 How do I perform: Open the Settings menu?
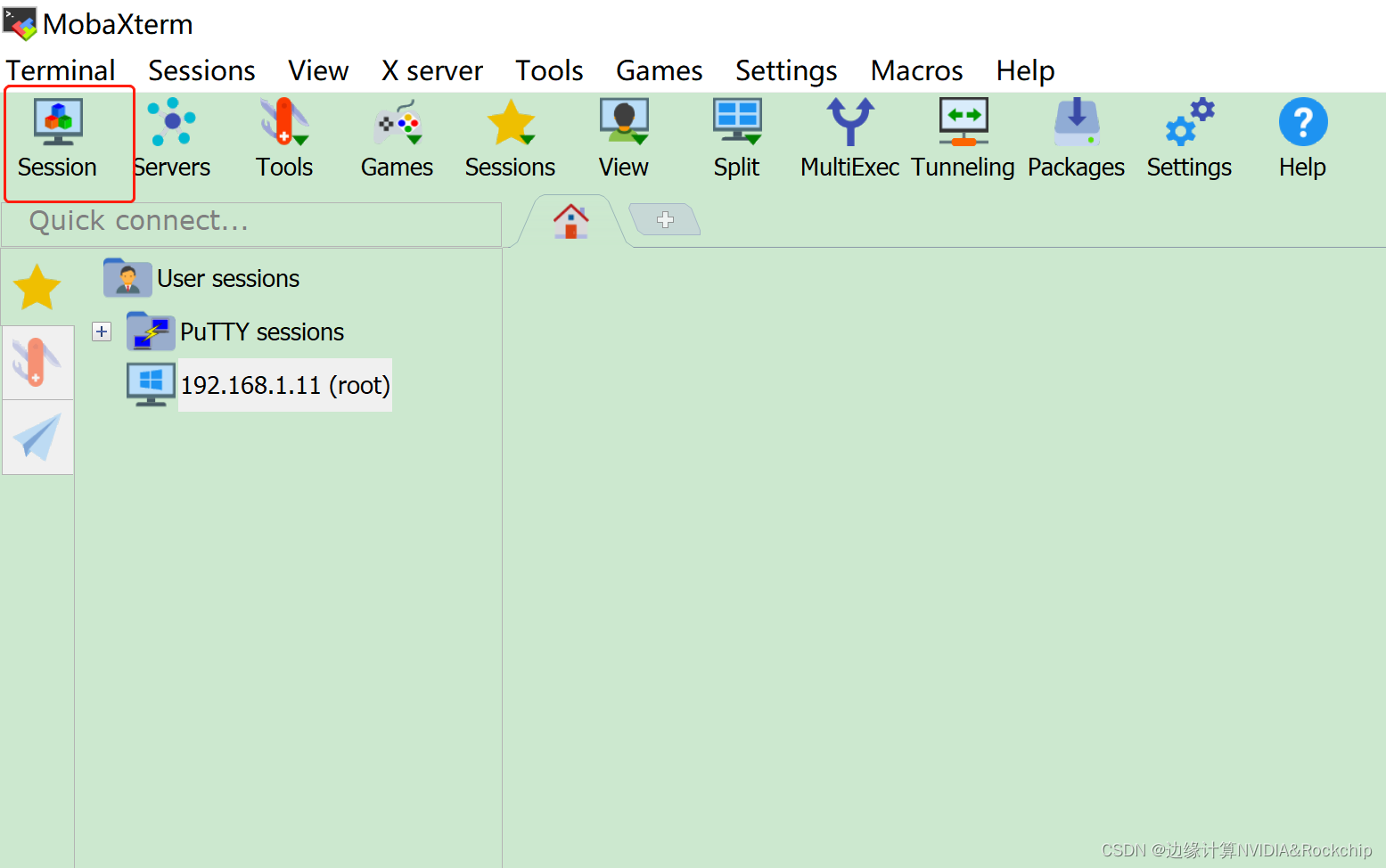tap(786, 70)
